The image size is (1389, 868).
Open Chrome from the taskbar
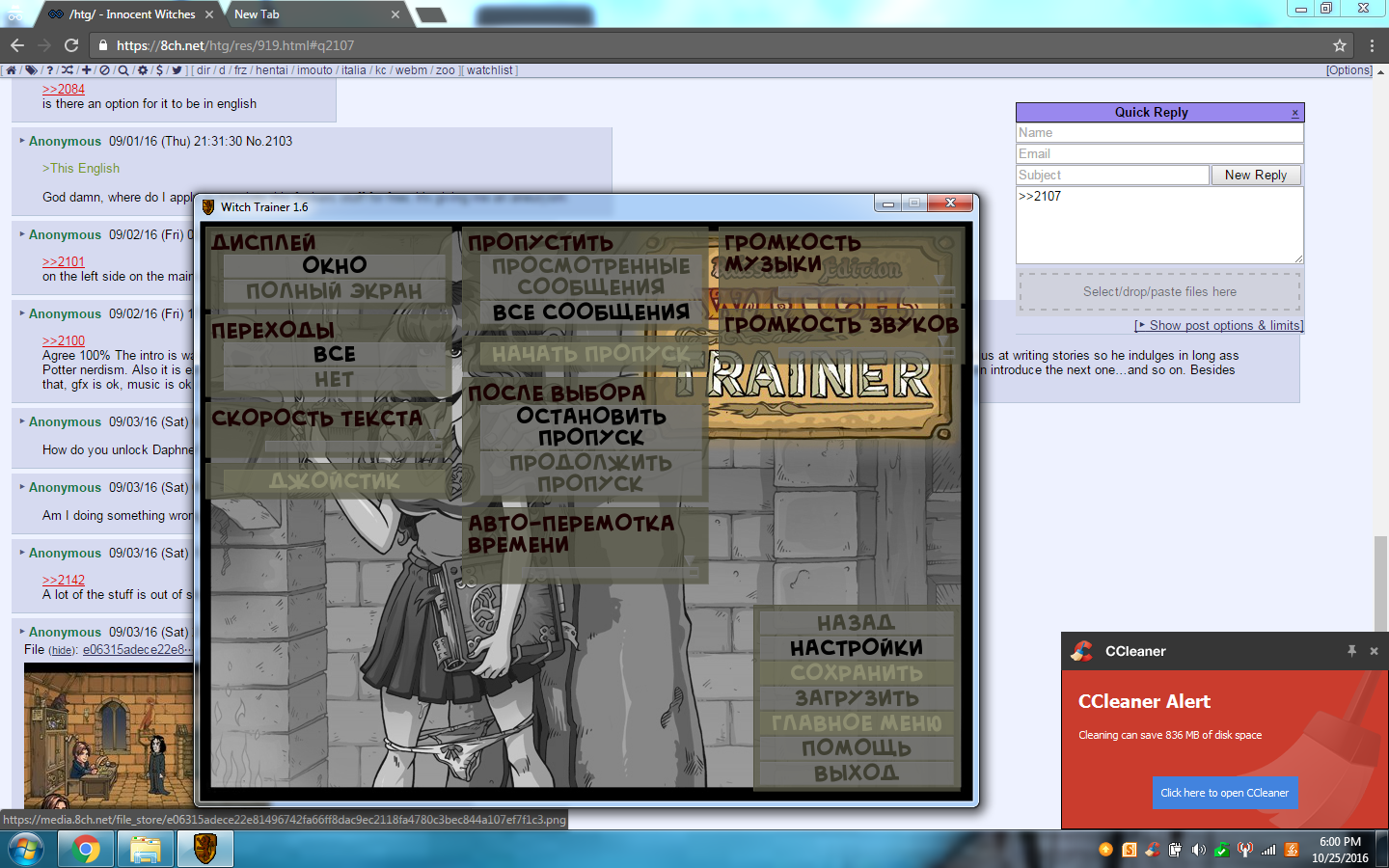86,850
